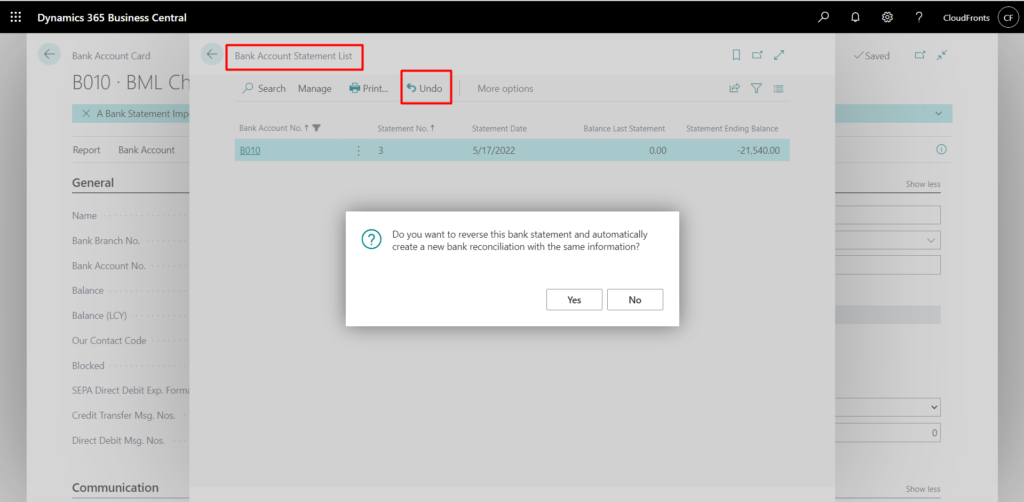Open the Report menu on card
This screenshot has width=1024, height=502.
click(x=86, y=149)
